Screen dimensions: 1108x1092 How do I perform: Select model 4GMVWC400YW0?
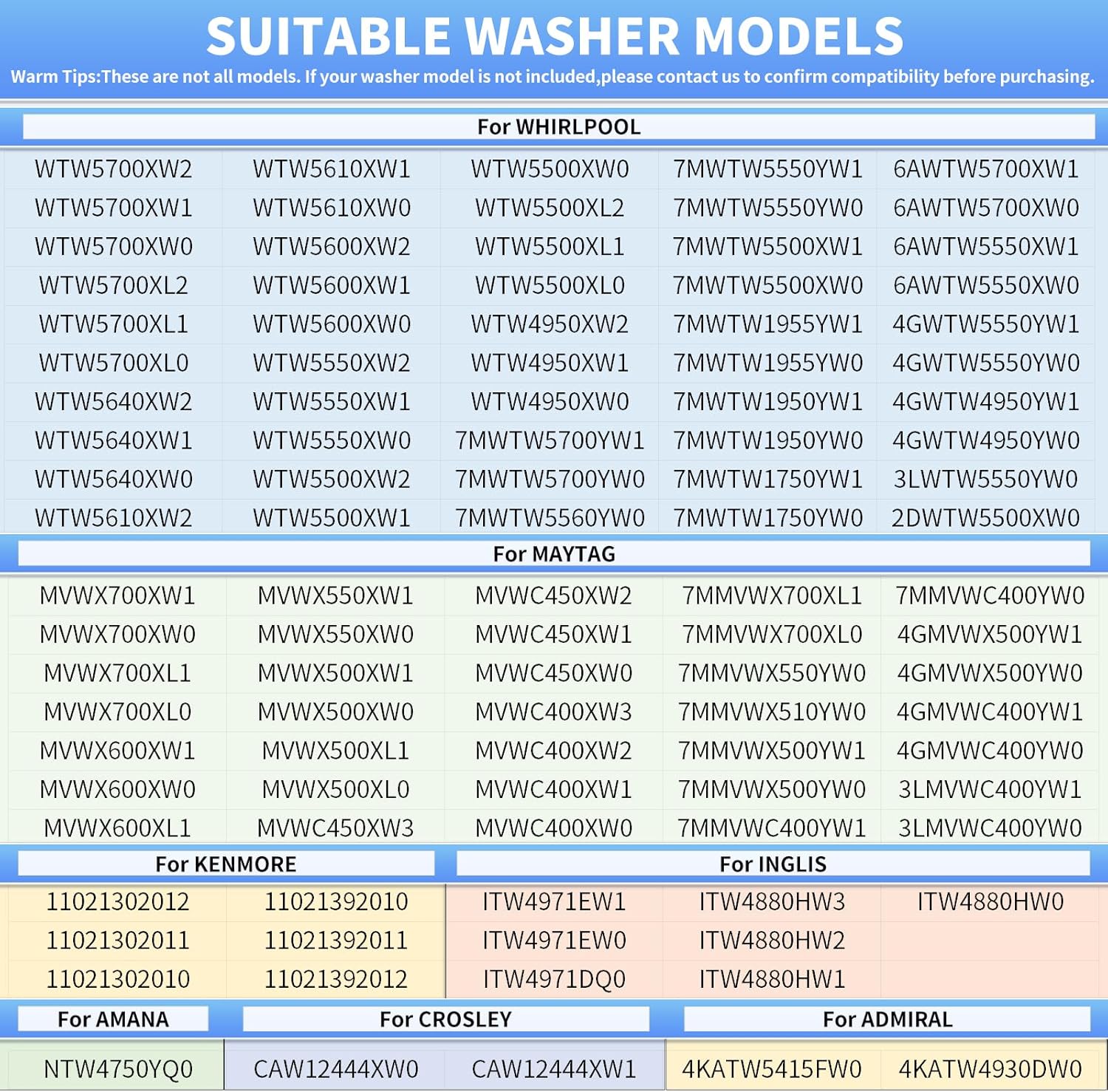click(x=990, y=751)
